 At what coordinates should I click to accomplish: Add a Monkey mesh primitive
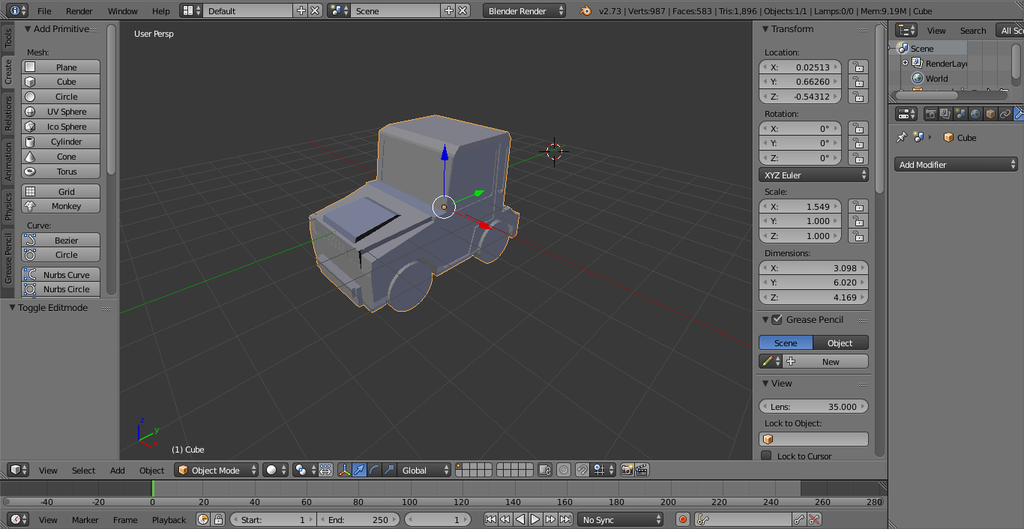tap(65, 206)
